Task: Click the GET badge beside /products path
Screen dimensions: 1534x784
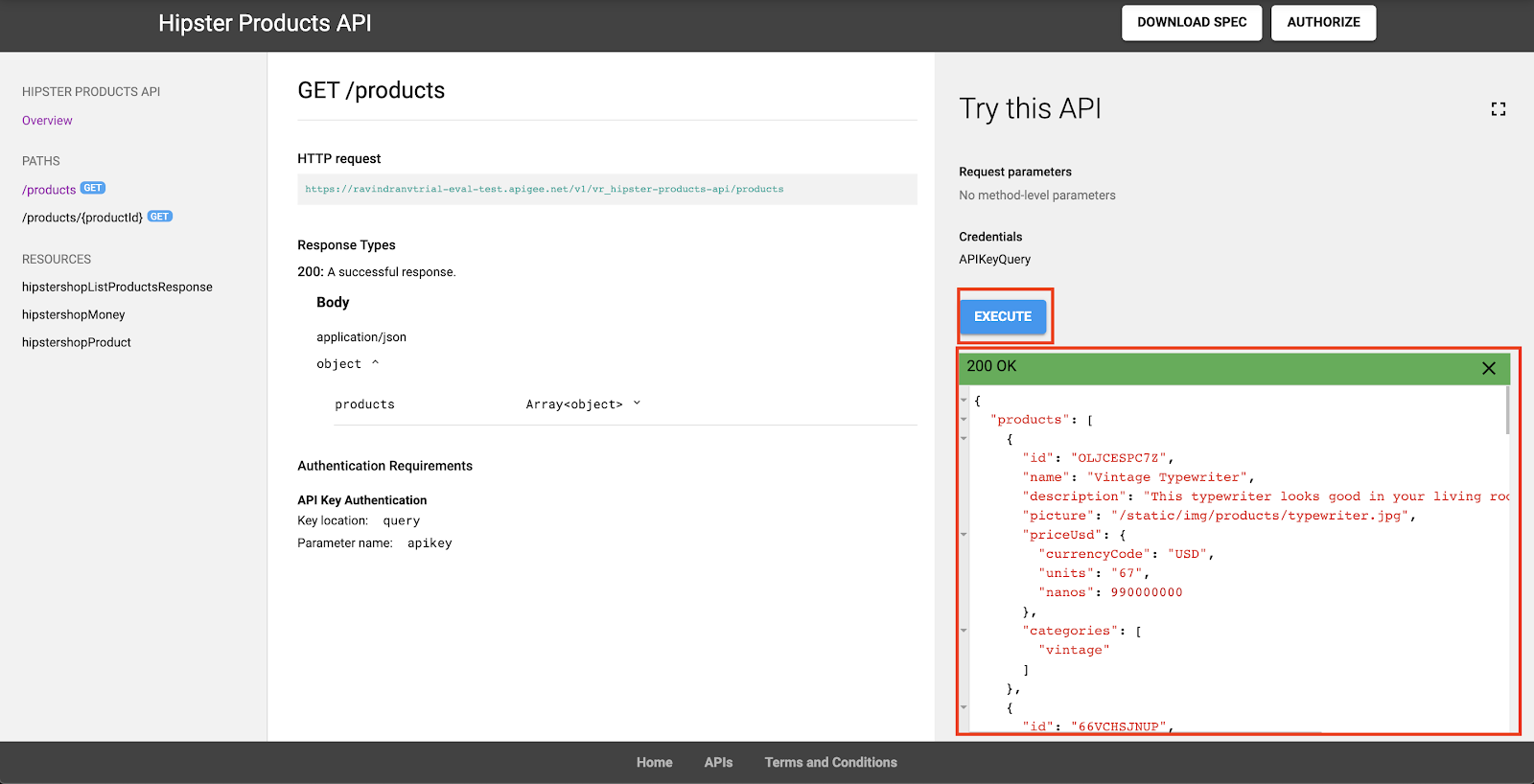Action: (93, 188)
